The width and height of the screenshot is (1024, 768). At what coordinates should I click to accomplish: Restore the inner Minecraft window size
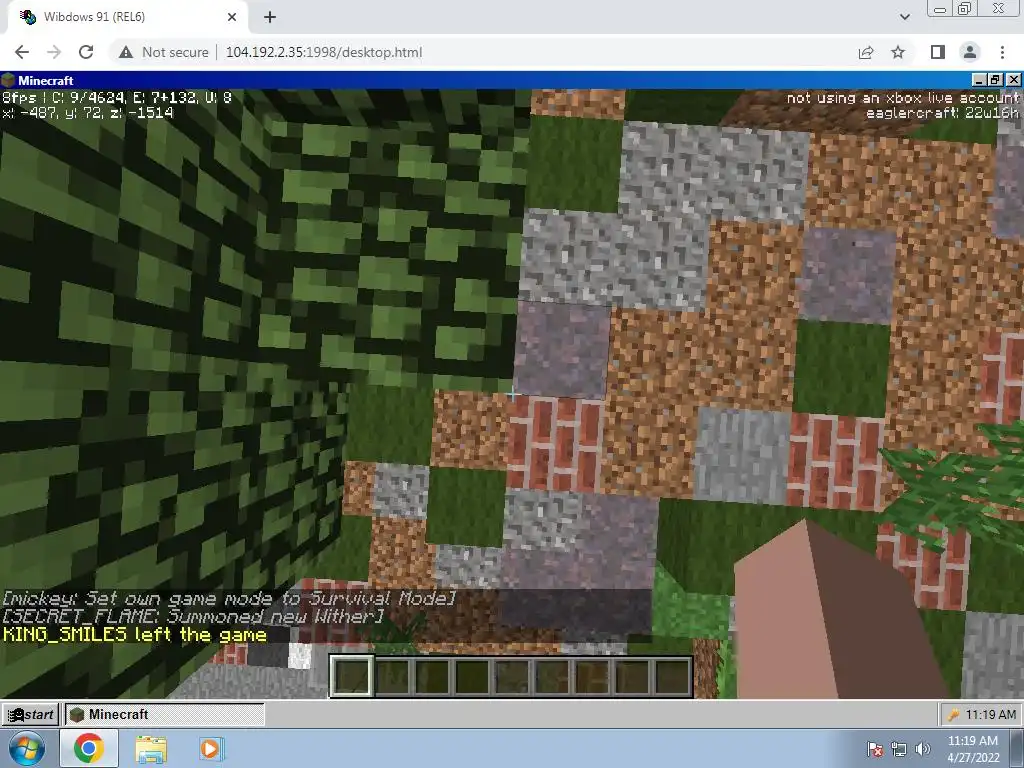click(995, 80)
